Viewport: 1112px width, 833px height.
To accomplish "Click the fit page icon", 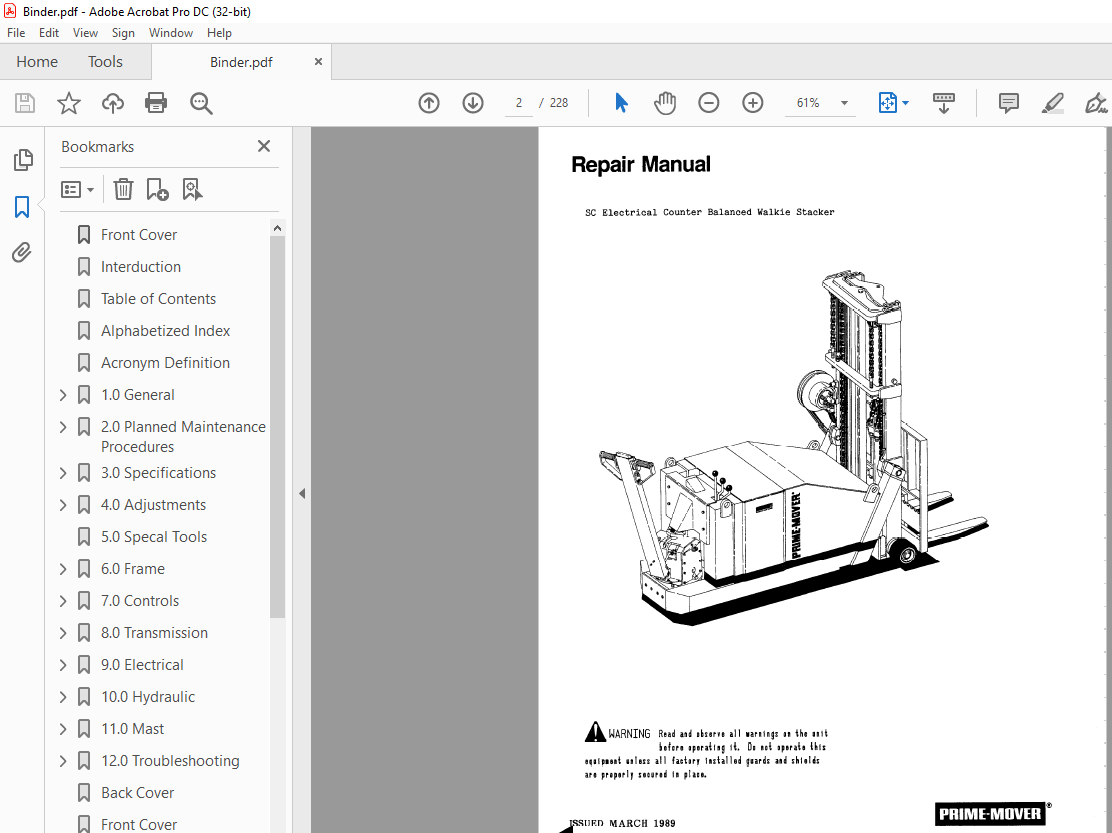I will pyautogui.click(x=887, y=103).
